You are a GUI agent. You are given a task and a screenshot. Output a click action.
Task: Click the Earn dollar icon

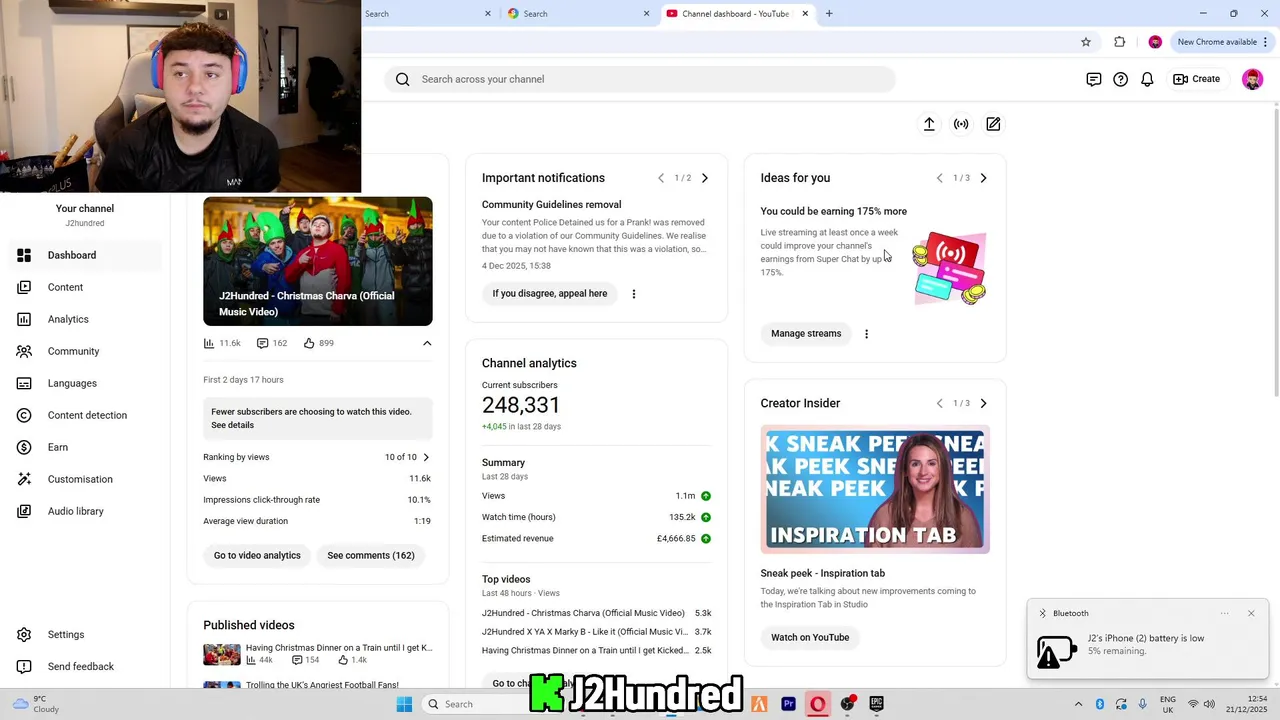point(25,447)
